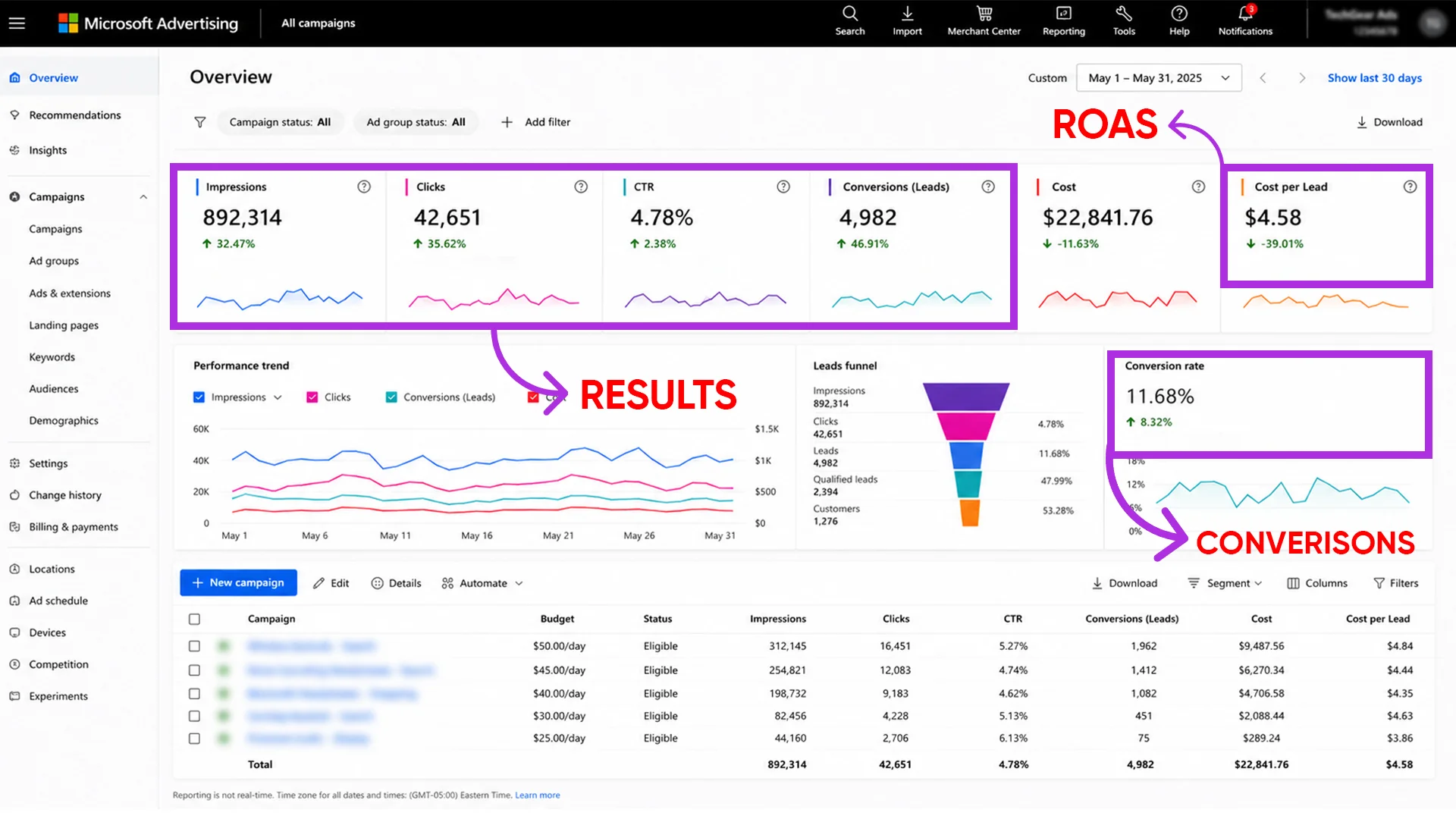The image size is (1456, 819).
Task: Click the top Download button near filters
Action: [x=1389, y=122]
